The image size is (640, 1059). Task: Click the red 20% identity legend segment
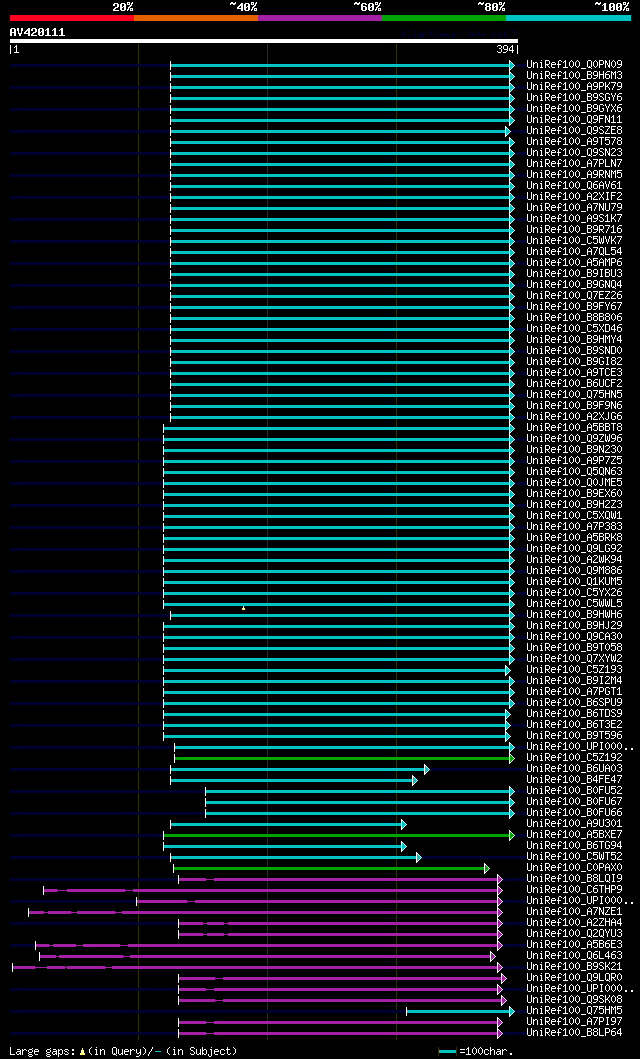coord(72,18)
